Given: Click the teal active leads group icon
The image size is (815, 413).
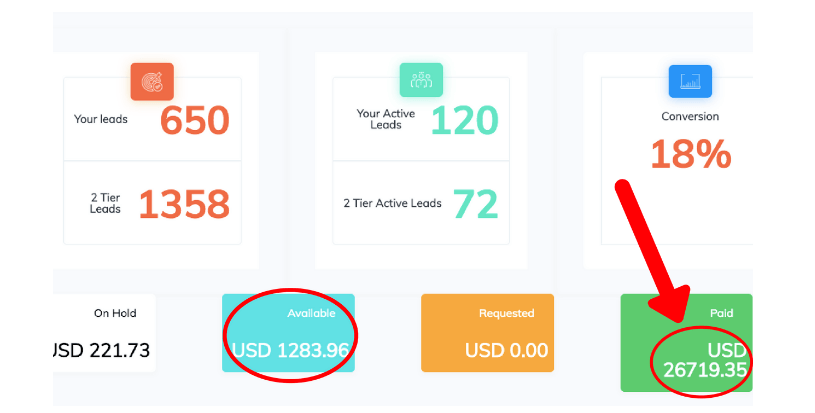Looking at the screenshot, I should point(421,80).
